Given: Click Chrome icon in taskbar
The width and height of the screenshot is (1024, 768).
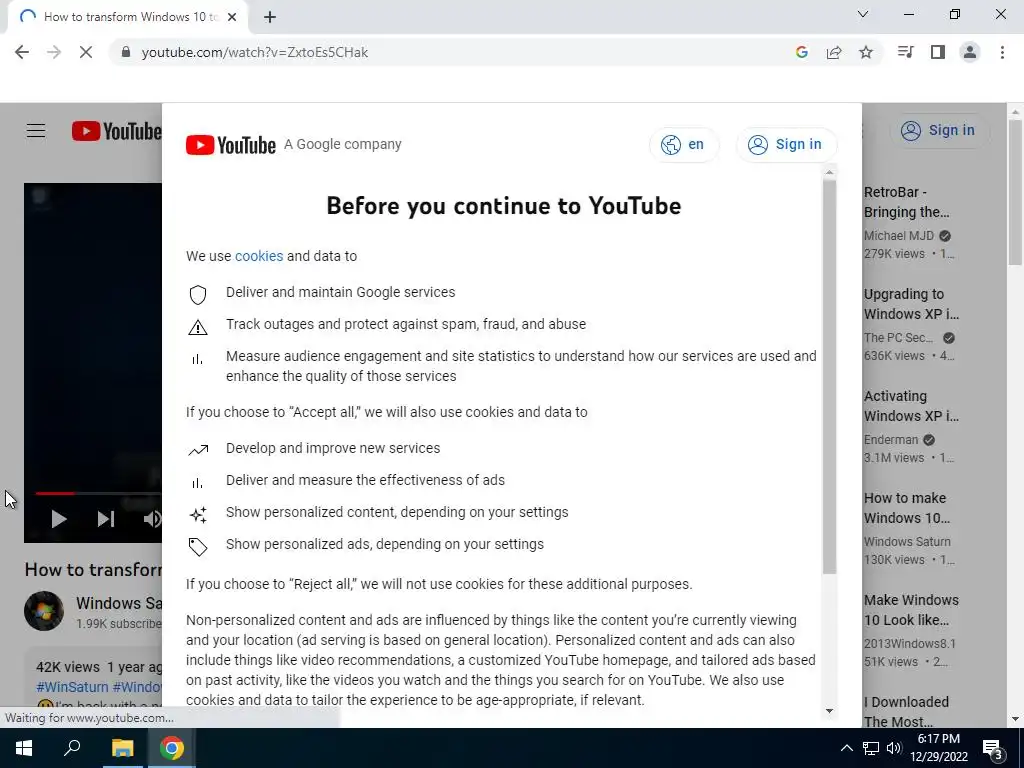Looking at the screenshot, I should tap(171, 748).
